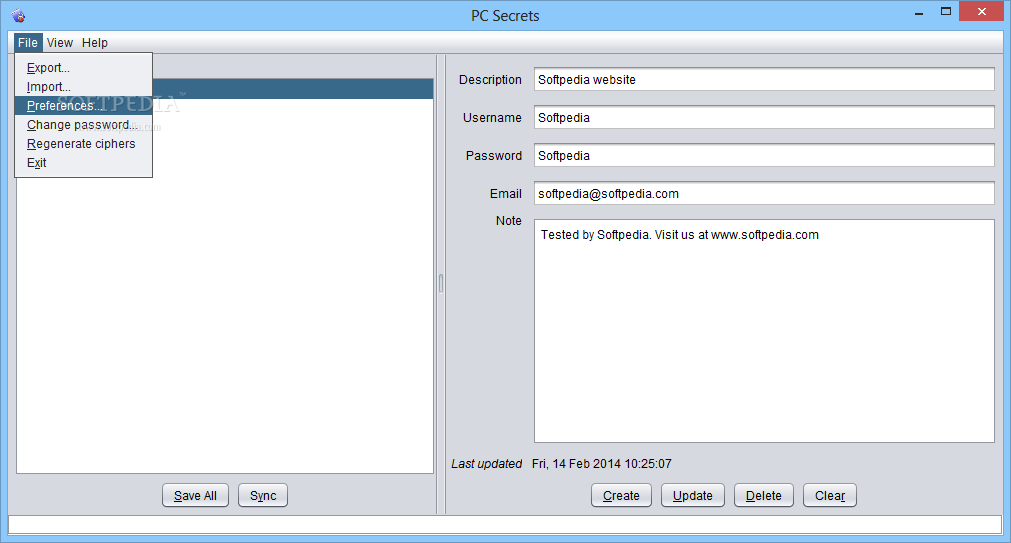This screenshot has height=543, width=1011.
Task: Close the PC Secrets window
Action: pos(982,12)
